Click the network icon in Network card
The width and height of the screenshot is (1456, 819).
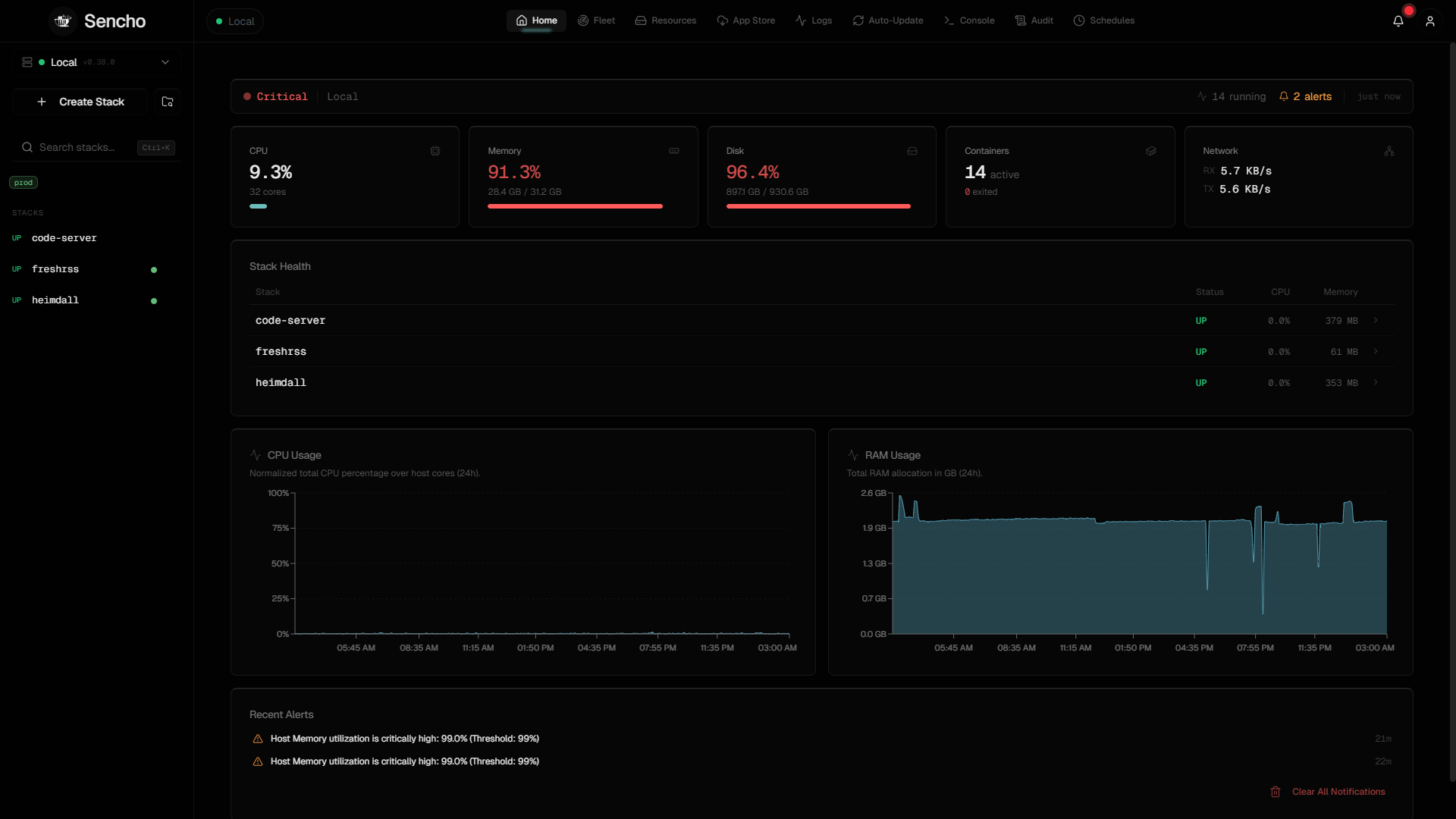click(x=1389, y=151)
